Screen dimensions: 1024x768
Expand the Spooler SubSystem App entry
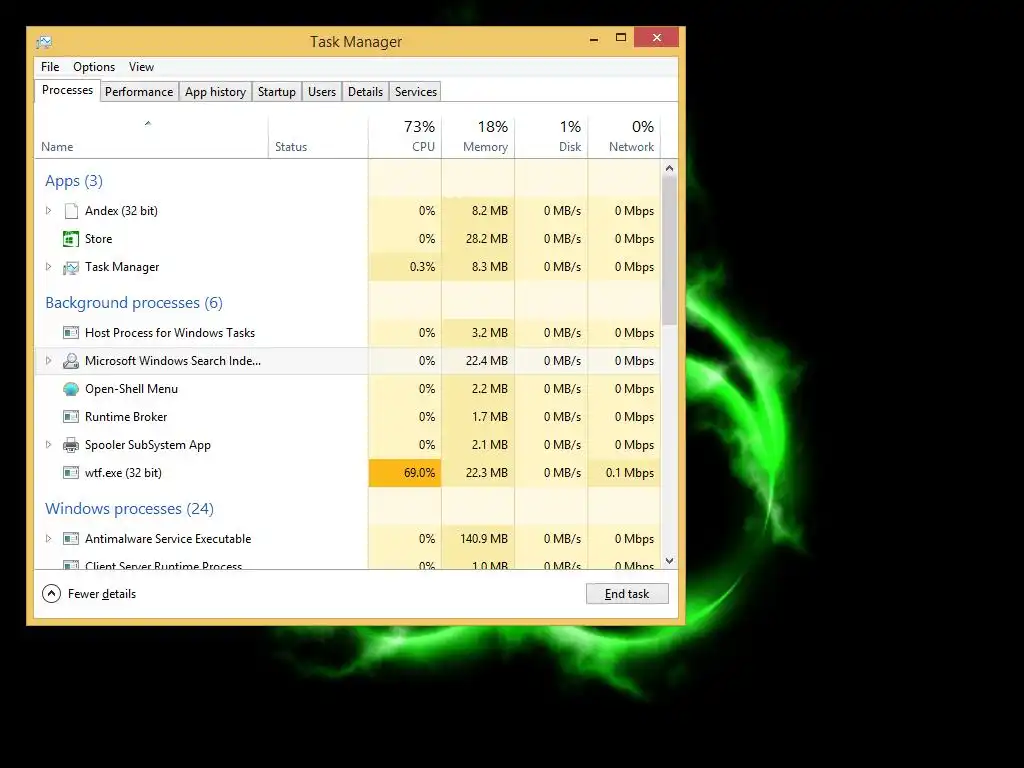(48, 445)
